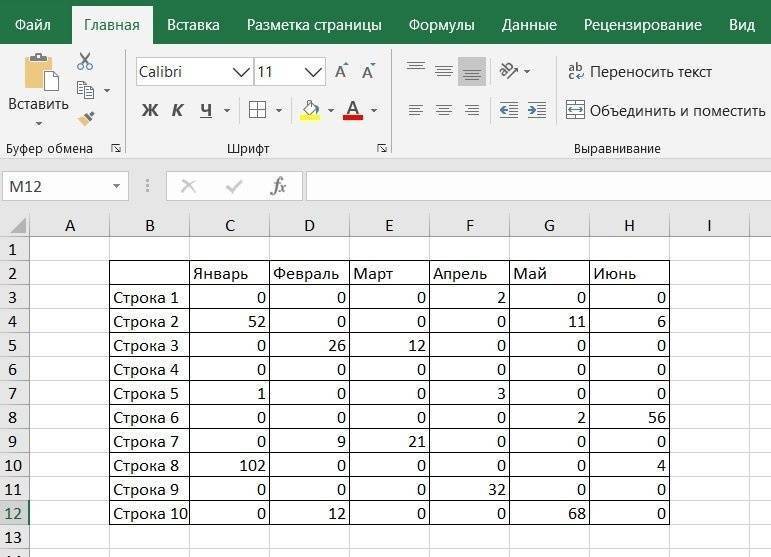The width and height of the screenshot is (771, 557).
Task: Center text horizontally
Action: [x=444, y=110]
